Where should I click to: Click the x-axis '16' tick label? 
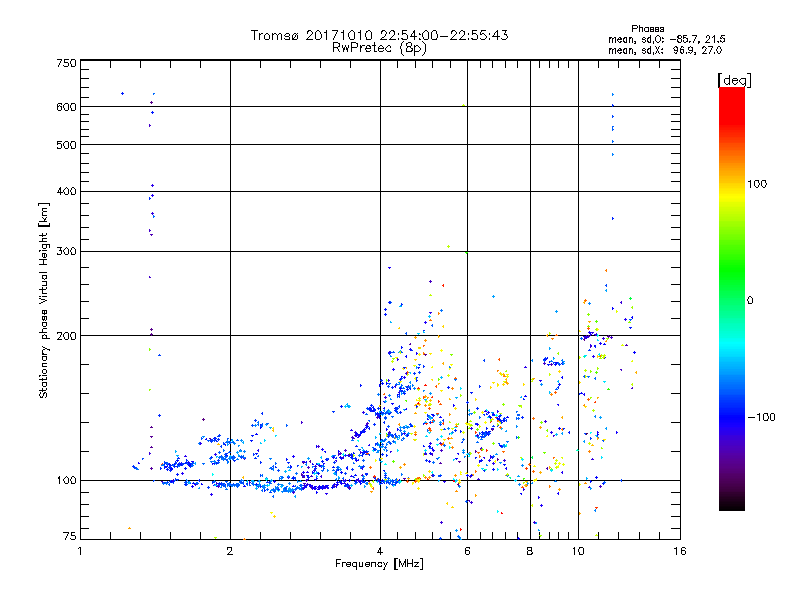(680, 551)
